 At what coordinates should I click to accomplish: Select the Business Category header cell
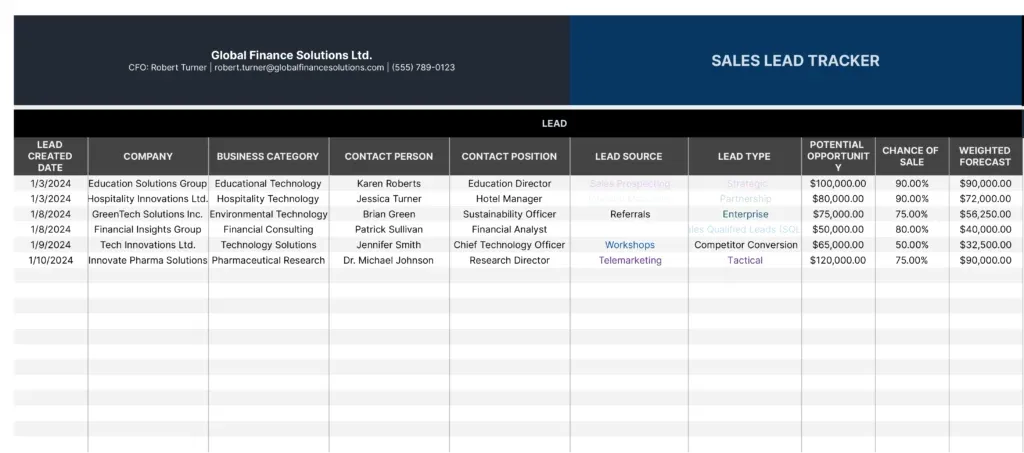coord(268,156)
